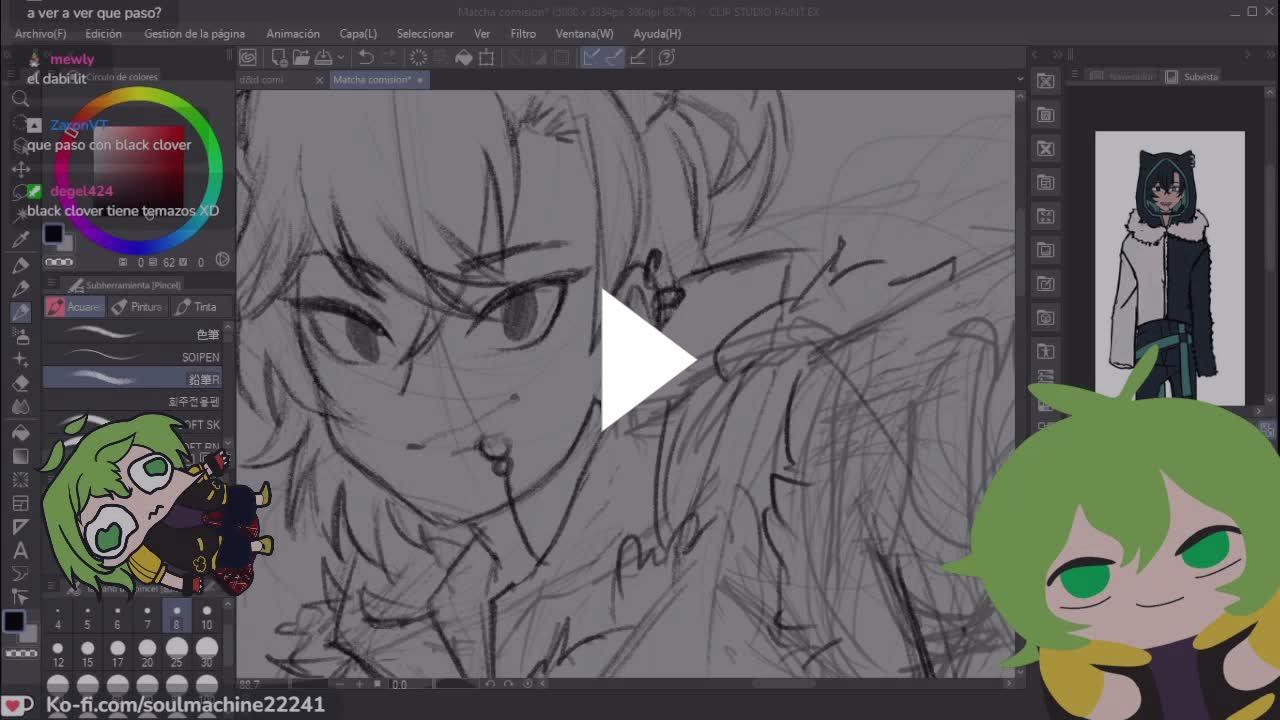Click the Fill bucket tool in toolbox

[x=20, y=431]
